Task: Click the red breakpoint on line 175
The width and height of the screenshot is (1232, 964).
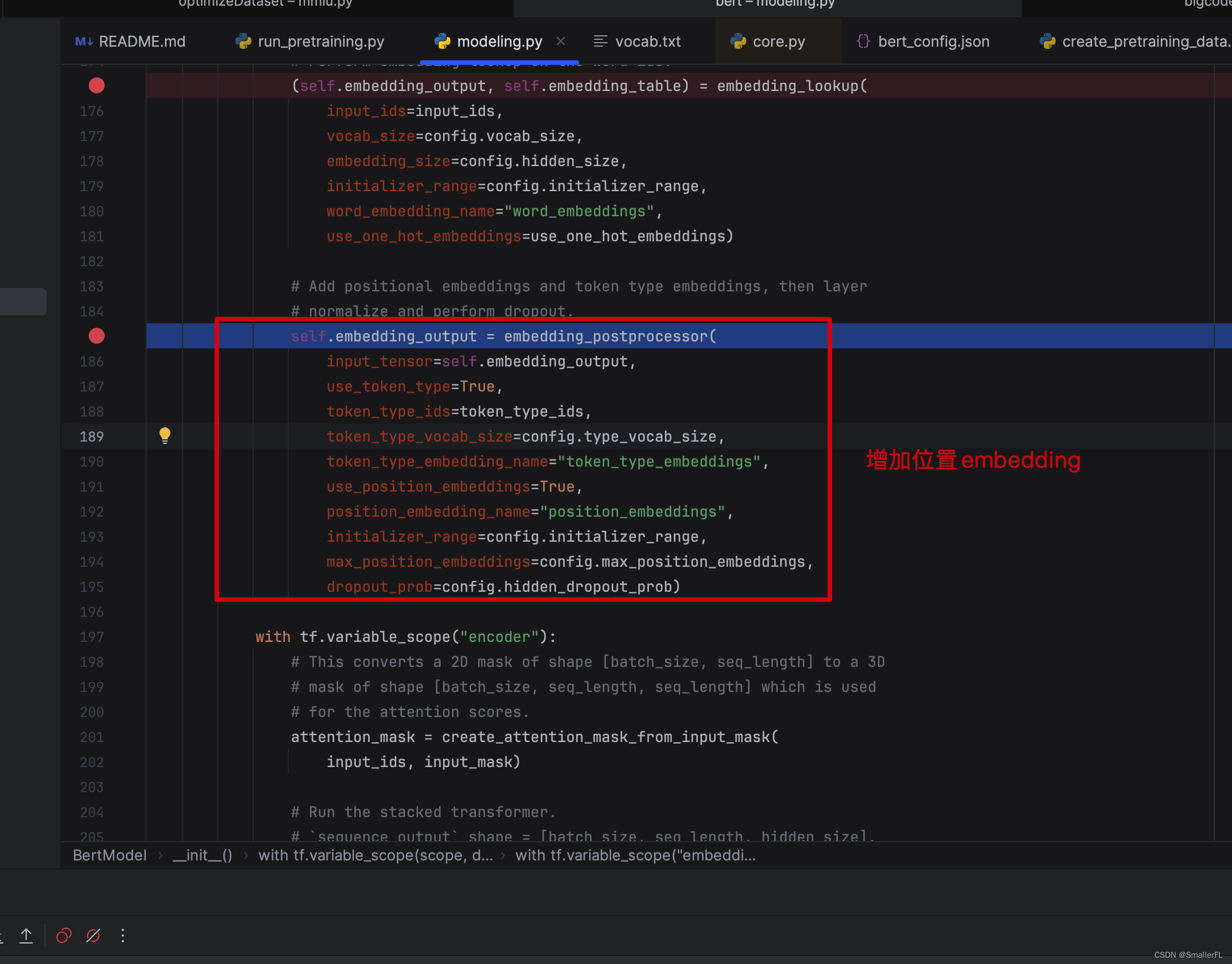Action: click(97, 85)
